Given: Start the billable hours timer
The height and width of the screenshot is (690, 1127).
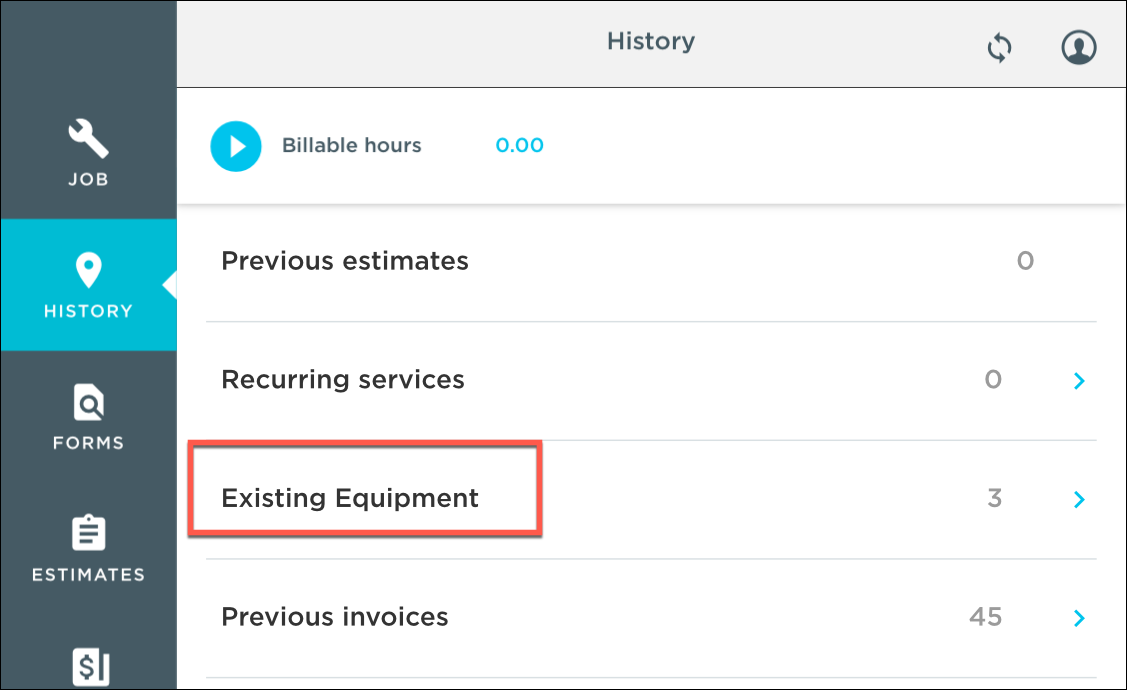Looking at the screenshot, I should (236, 146).
